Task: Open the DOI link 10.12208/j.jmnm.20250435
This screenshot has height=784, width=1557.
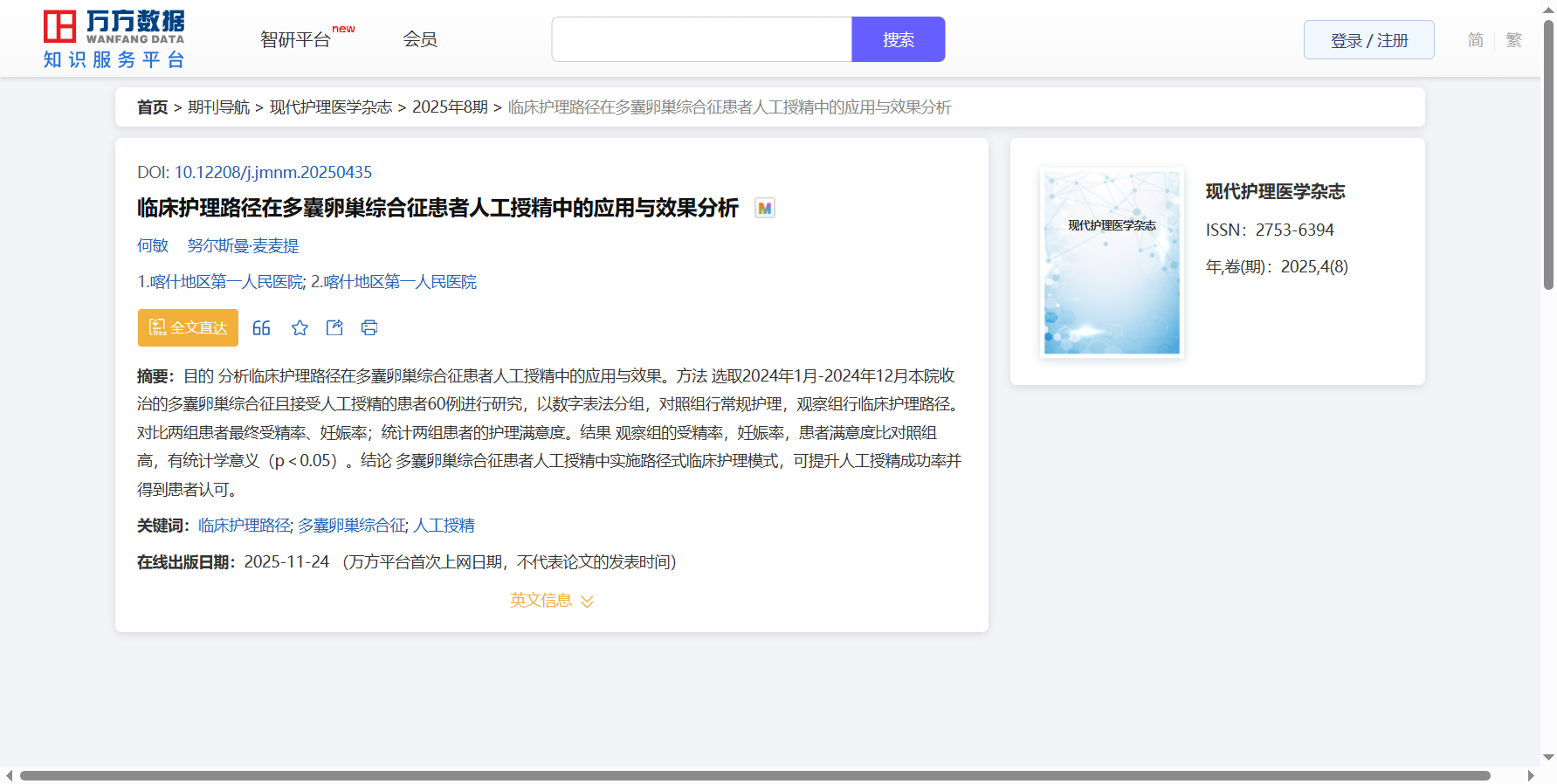Action: tap(272, 172)
